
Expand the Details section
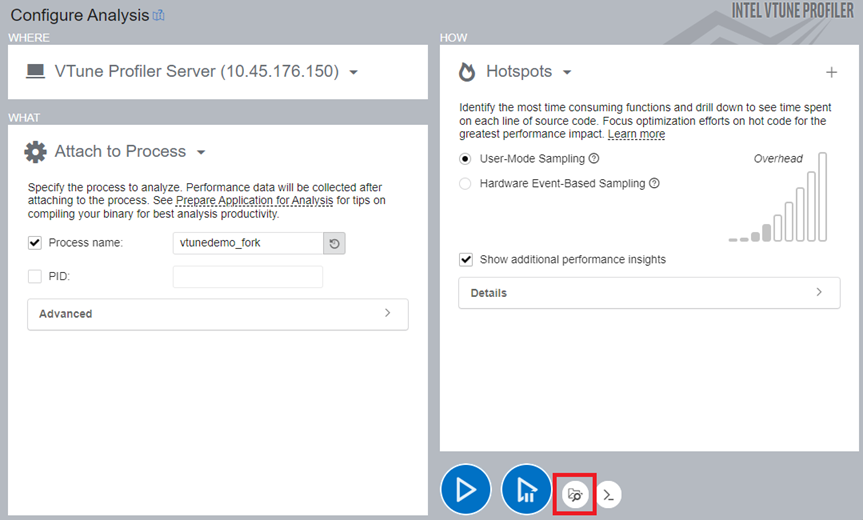point(649,293)
